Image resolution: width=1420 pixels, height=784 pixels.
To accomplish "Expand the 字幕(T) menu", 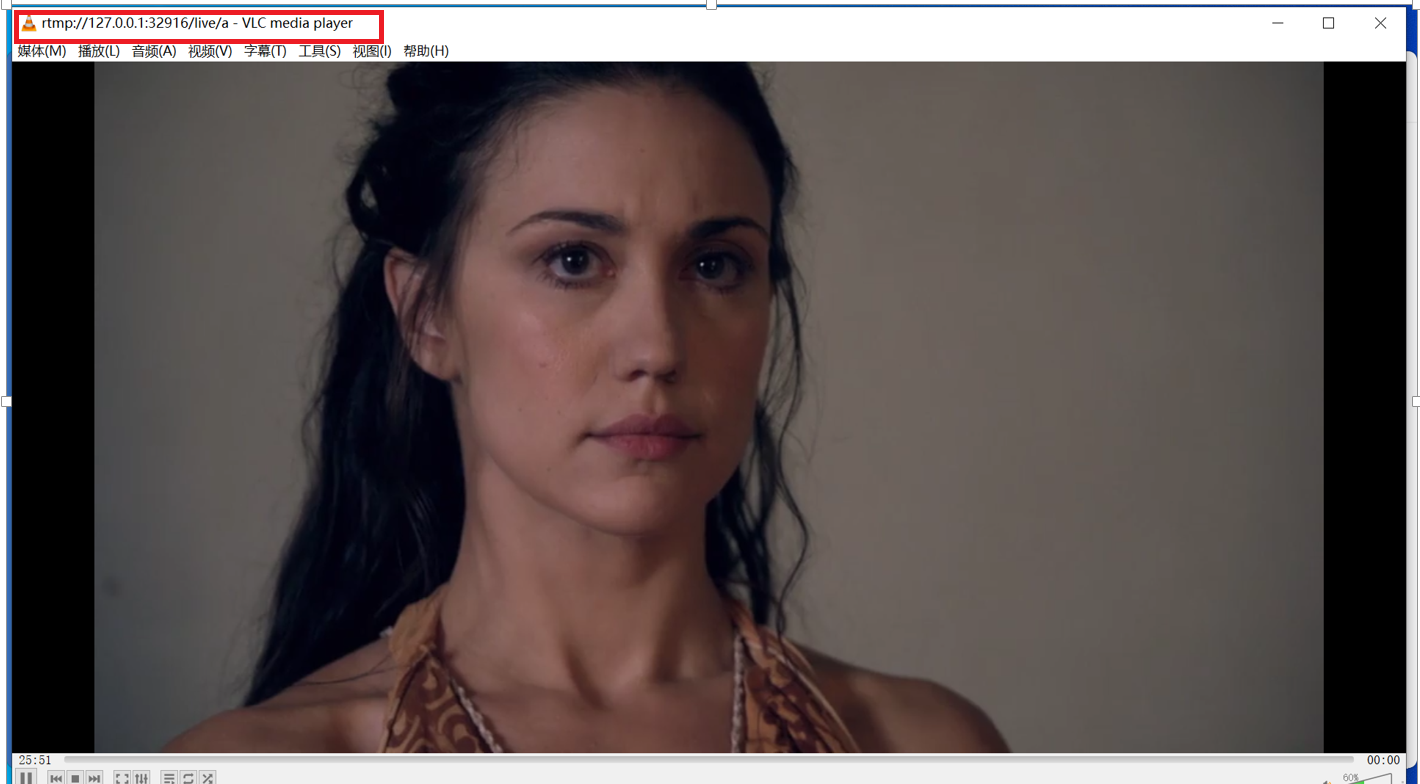I will click(x=265, y=51).
